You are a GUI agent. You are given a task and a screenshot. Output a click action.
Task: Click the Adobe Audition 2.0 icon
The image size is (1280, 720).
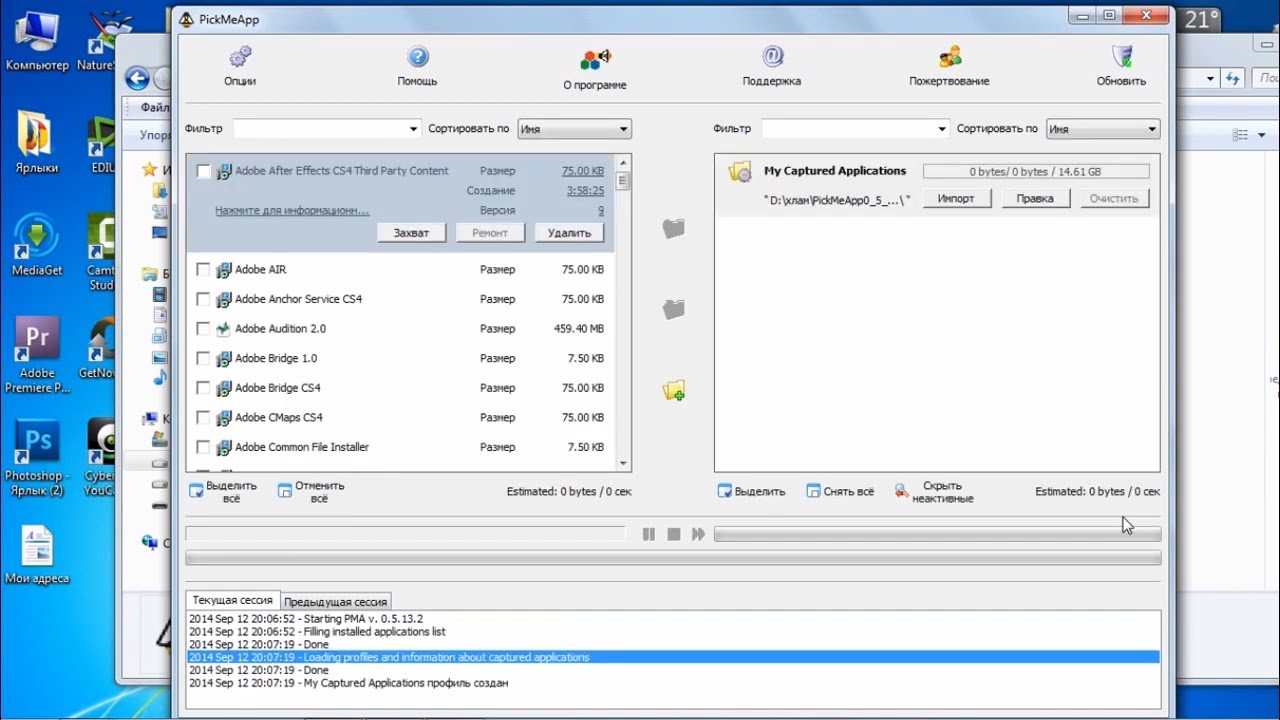[224, 329]
